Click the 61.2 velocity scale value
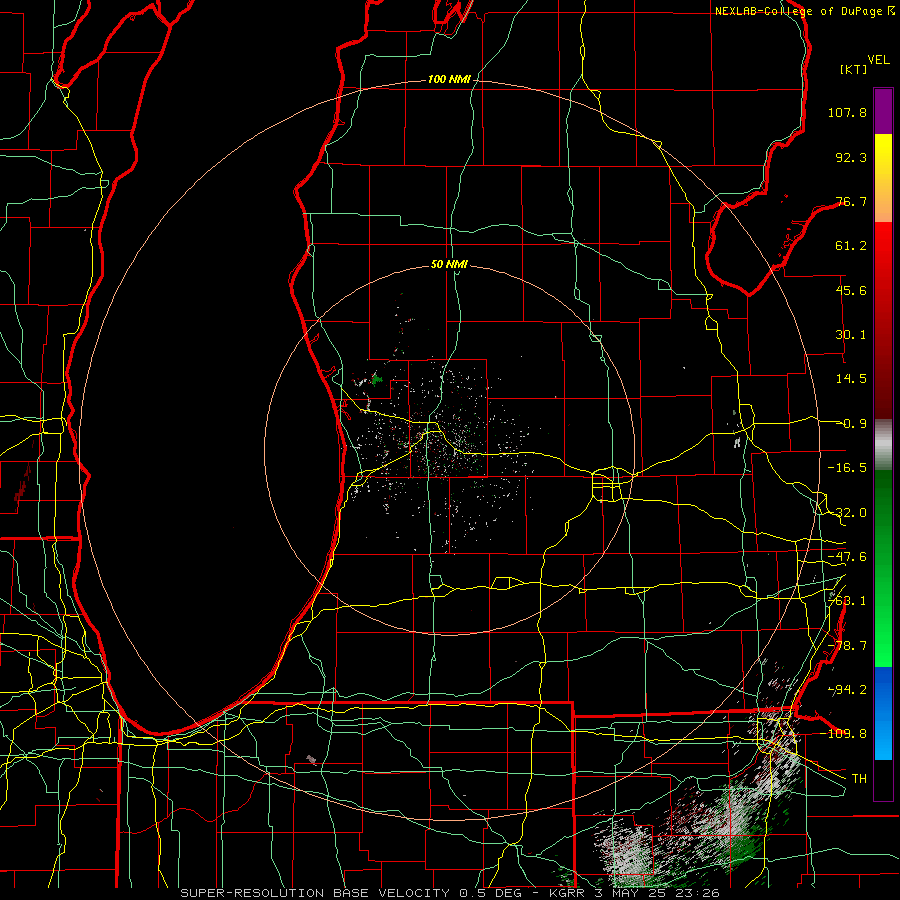 pos(851,246)
